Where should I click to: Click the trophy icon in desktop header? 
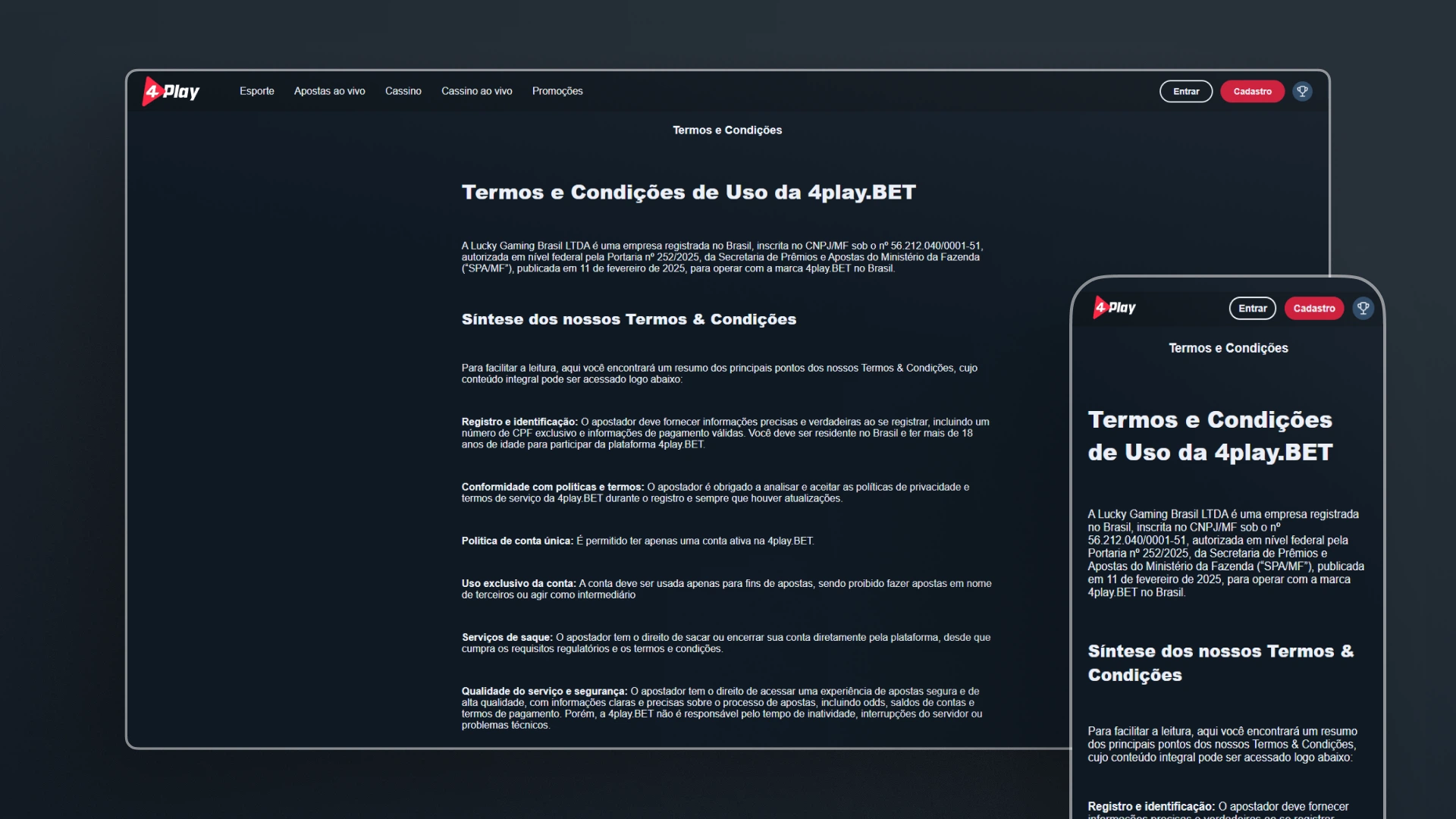pyautogui.click(x=1302, y=92)
